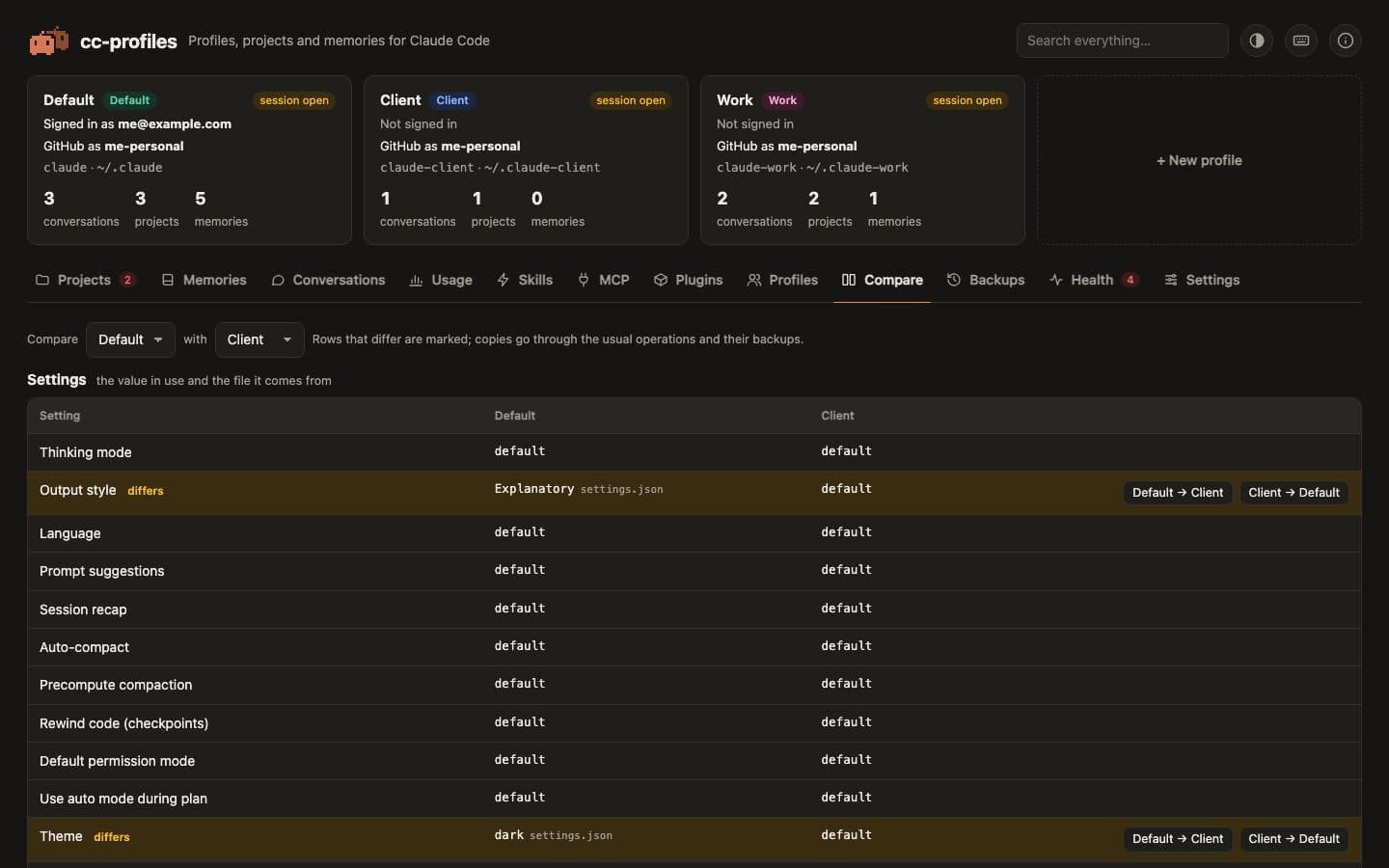1389x868 pixels.
Task: Click the 'Thinking mode' setting row label
Action: (x=86, y=452)
